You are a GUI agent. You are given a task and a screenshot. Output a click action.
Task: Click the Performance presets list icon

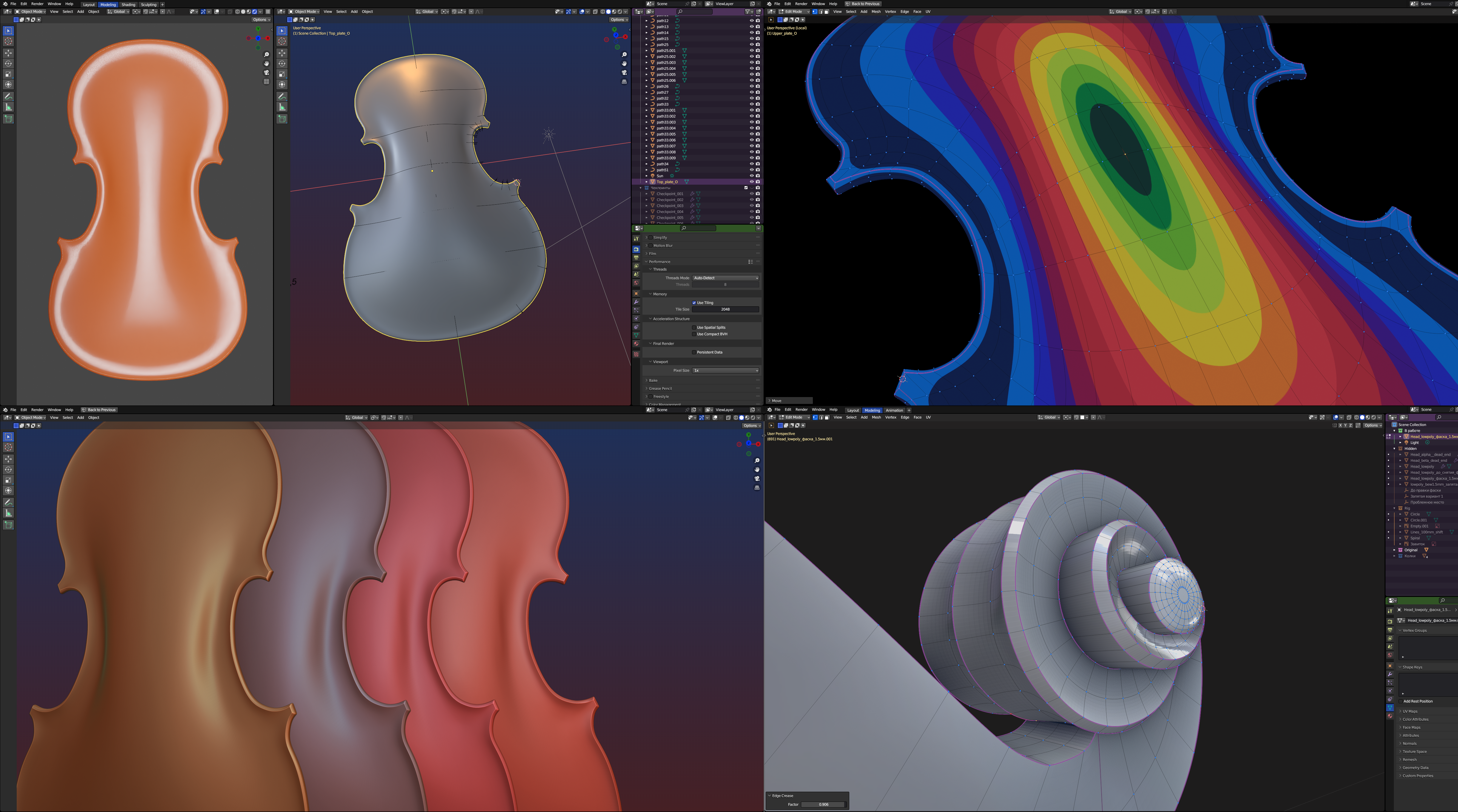coord(750,261)
